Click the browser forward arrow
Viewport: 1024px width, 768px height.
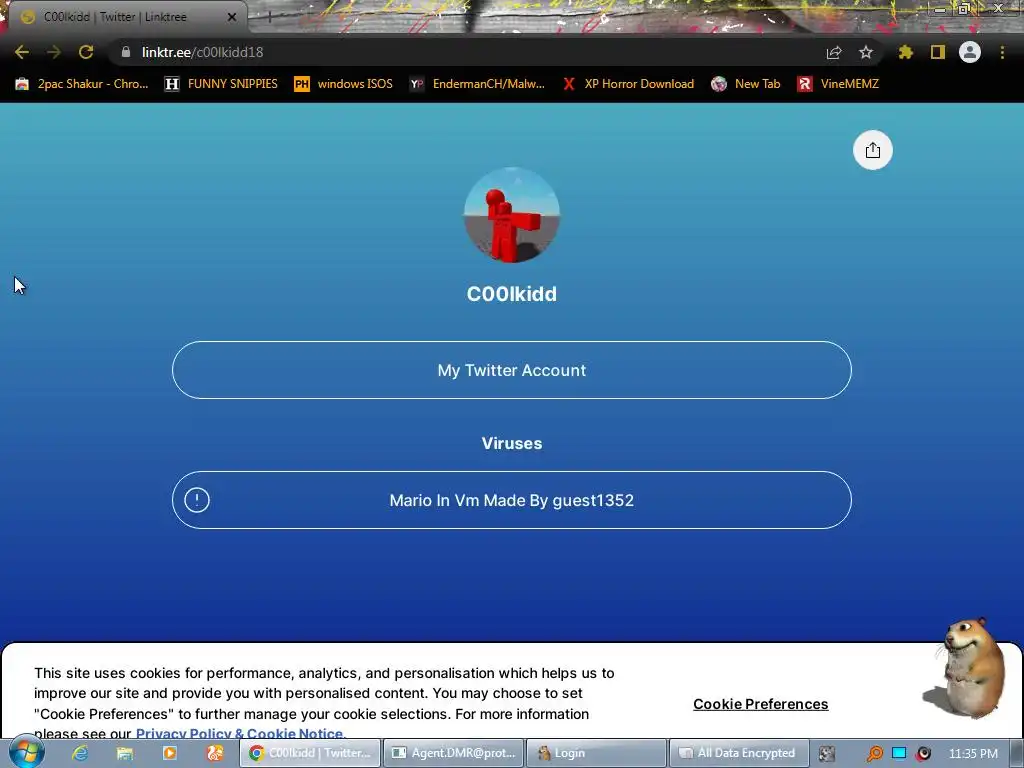54,52
